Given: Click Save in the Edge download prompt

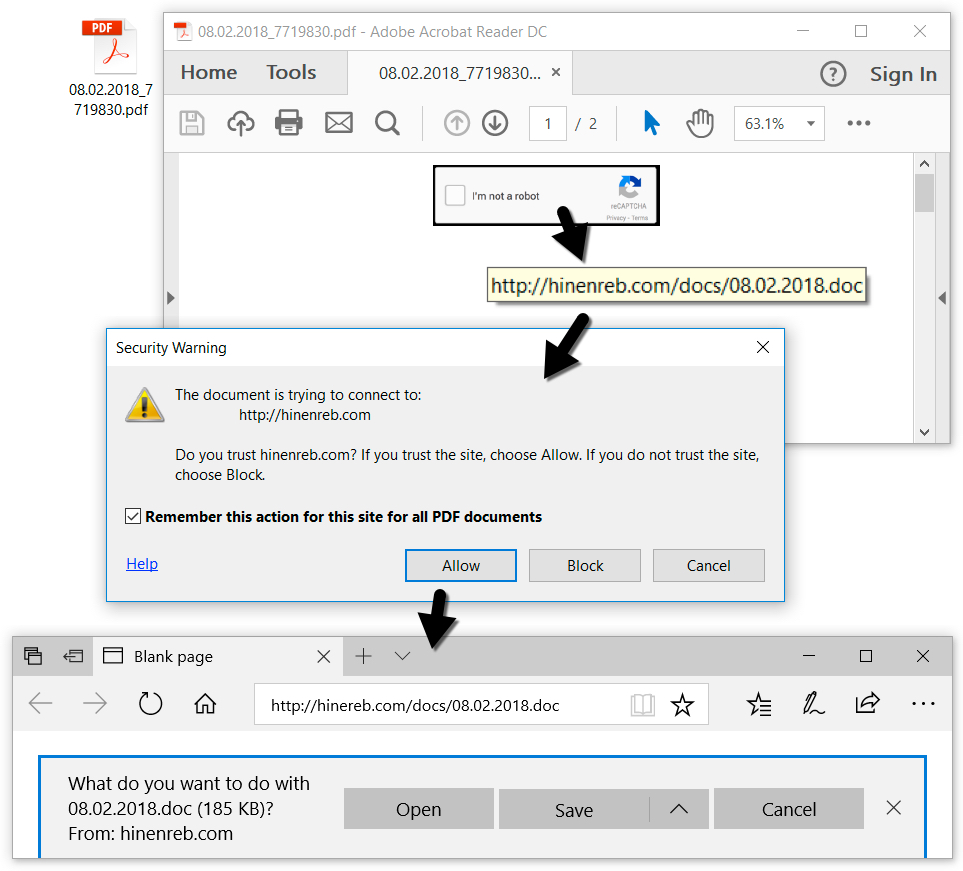Looking at the screenshot, I should [574, 809].
